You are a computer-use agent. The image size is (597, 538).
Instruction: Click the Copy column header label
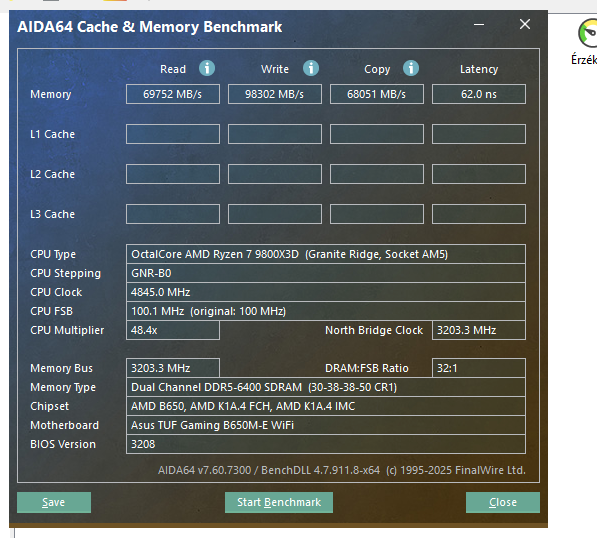click(377, 69)
